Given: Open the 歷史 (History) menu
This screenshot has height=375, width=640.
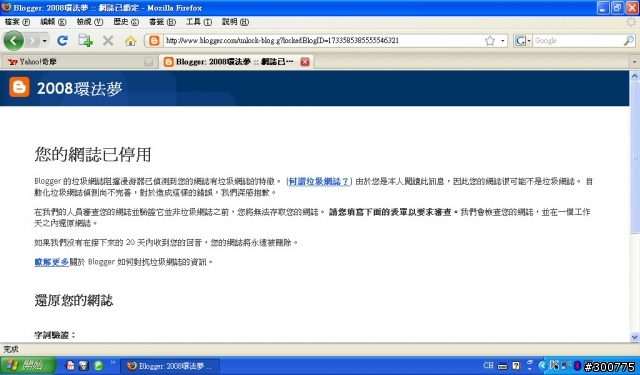Looking at the screenshot, I should pos(126,22).
